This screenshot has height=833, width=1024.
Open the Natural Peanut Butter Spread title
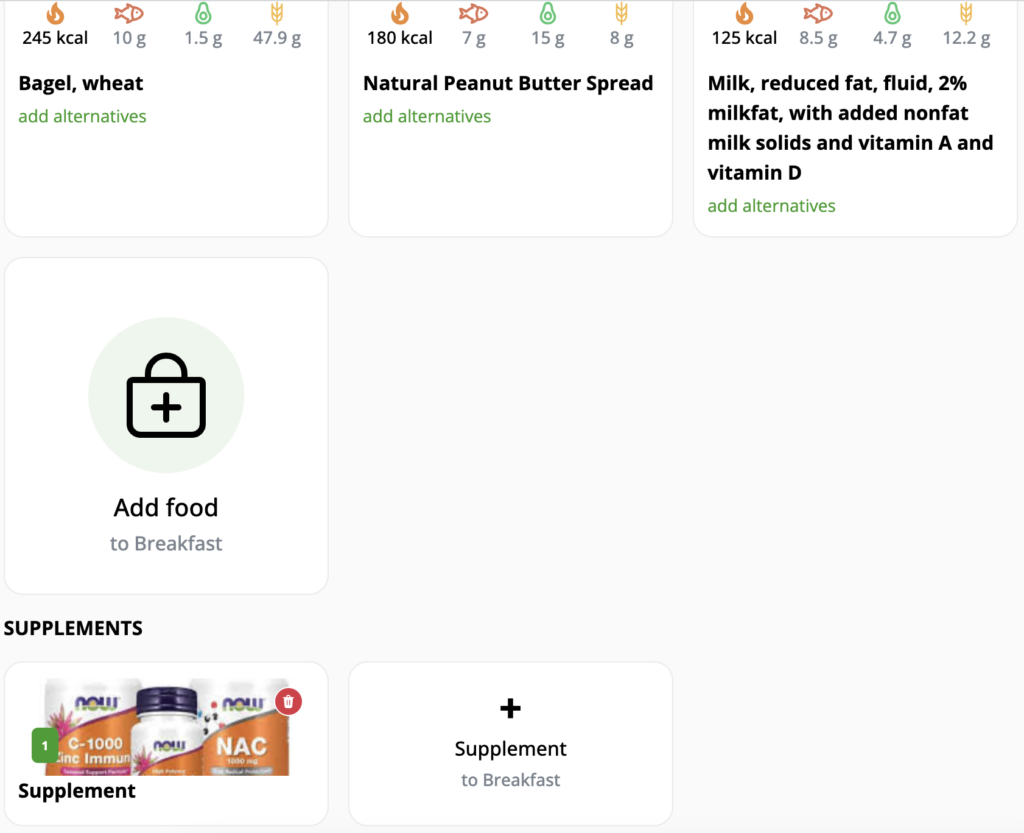(x=508, y=84)
